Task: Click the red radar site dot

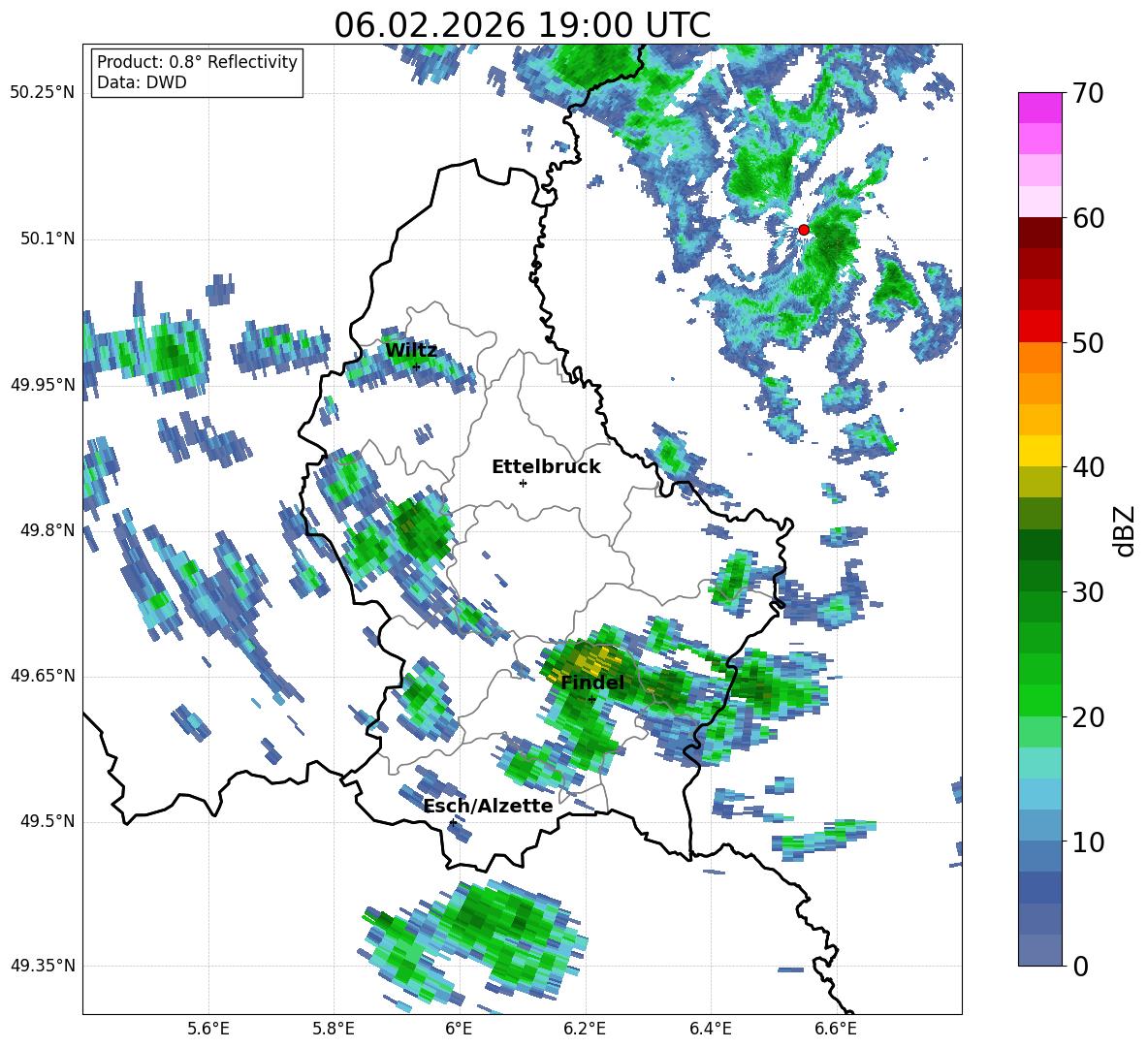Action: pyautogui.click(x=804, y=230)
